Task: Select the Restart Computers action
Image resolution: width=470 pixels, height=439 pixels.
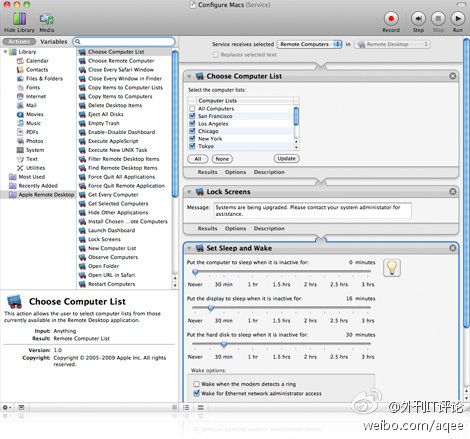Action: pos(111,284)
